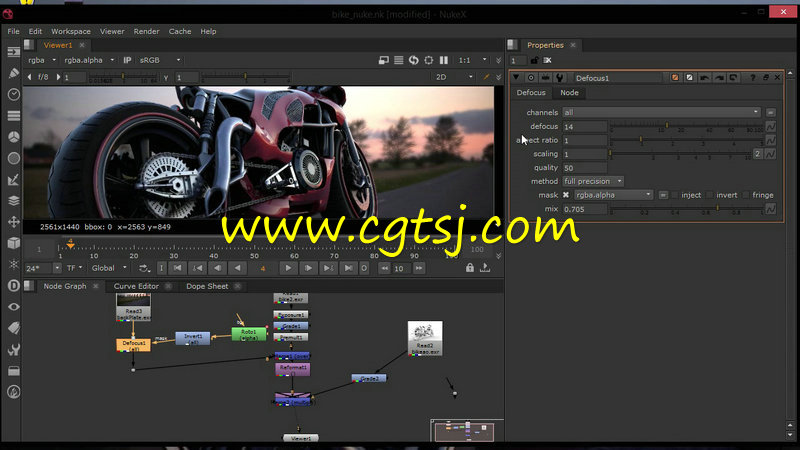Play the timeline backward
Viewport: 800px width, 450px height.
click(x=237, y=268)
